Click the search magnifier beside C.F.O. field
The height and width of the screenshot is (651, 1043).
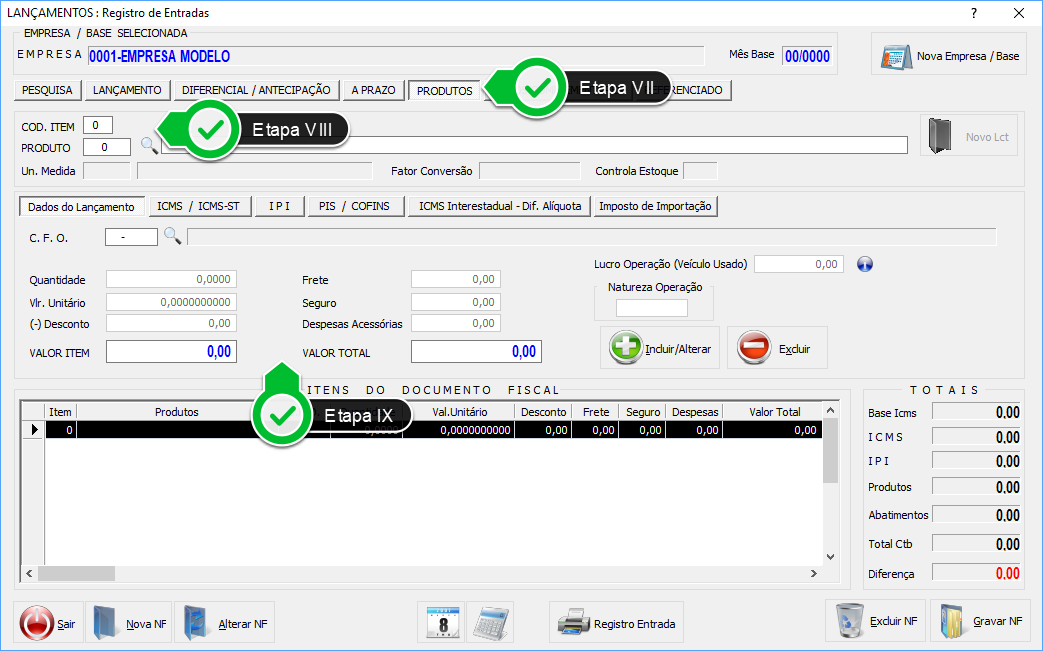(x=172, y=236)
